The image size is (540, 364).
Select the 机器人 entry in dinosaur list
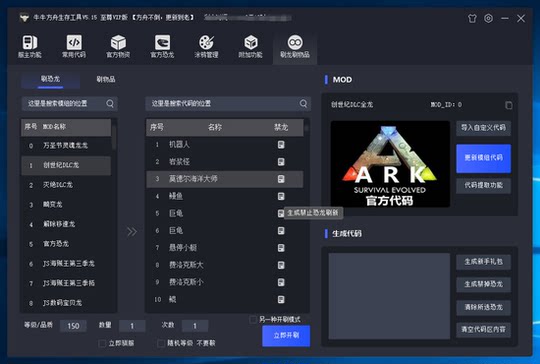click(x=225, y=145)
